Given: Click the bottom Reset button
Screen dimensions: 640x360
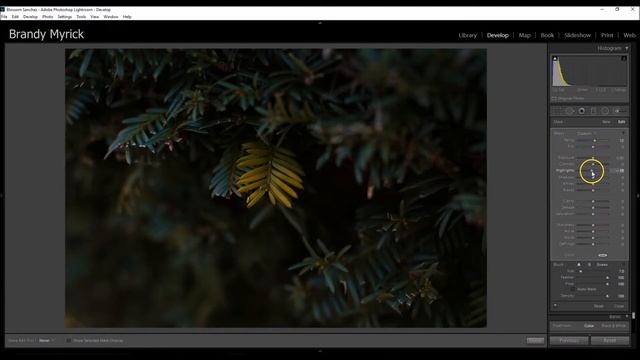Looking at the screenshot, I should pyautogui.click(x=610, y=340).
